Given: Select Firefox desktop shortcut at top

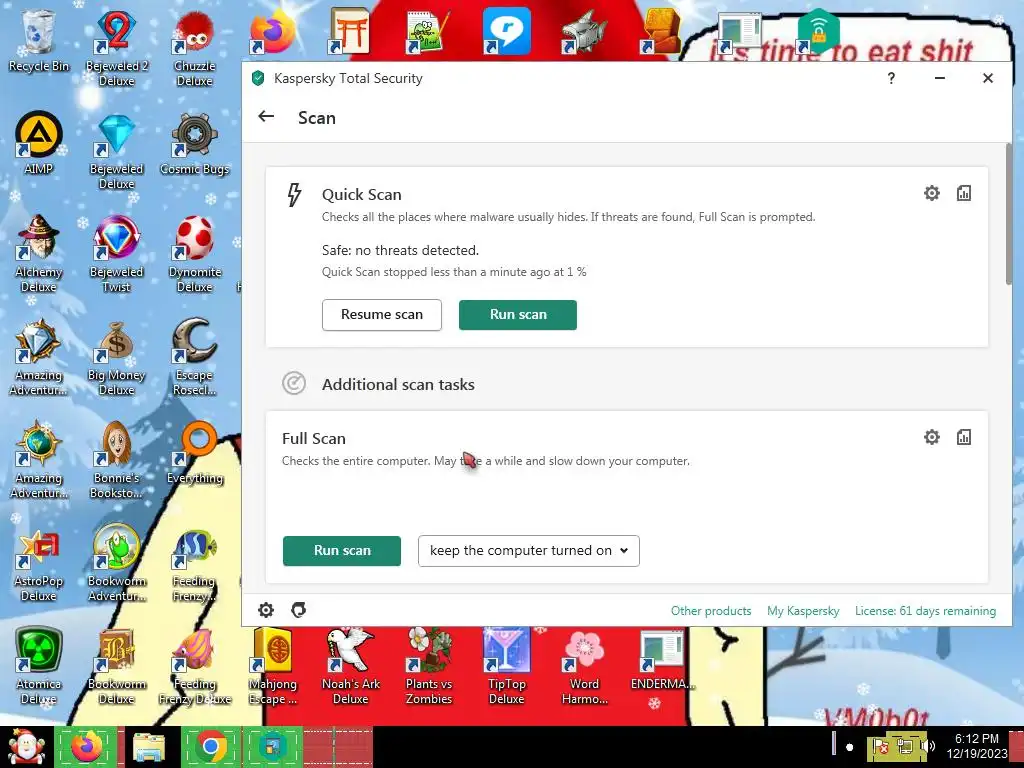Looking at the screenshot, I should 273,31.
